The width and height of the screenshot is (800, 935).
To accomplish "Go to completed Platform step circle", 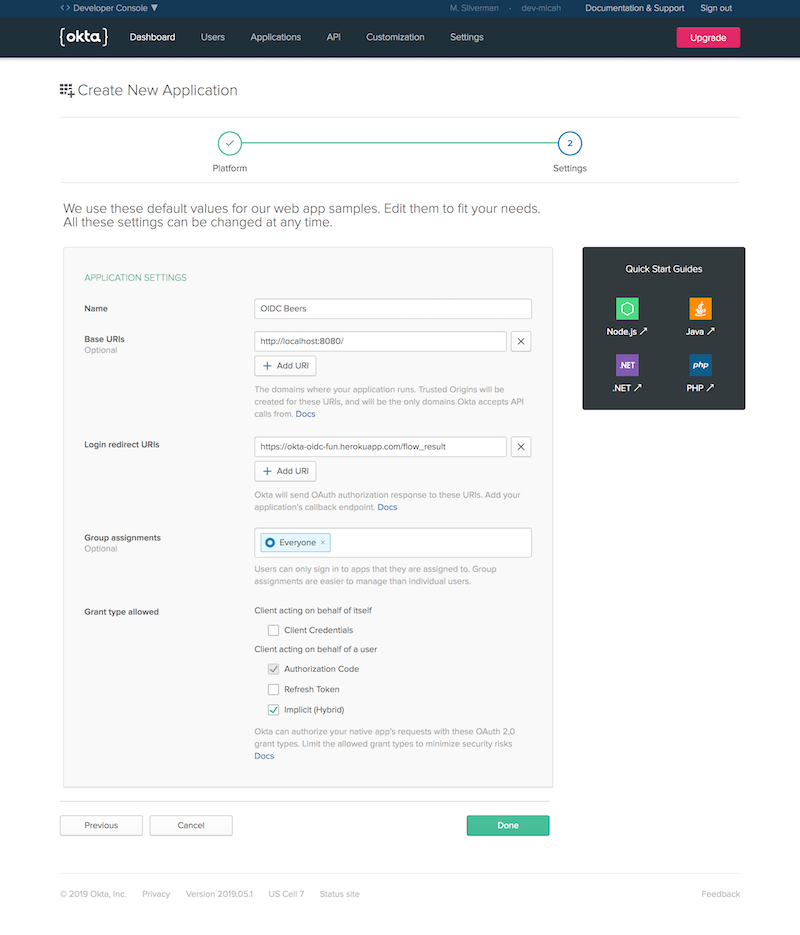I will coord(229,143).
